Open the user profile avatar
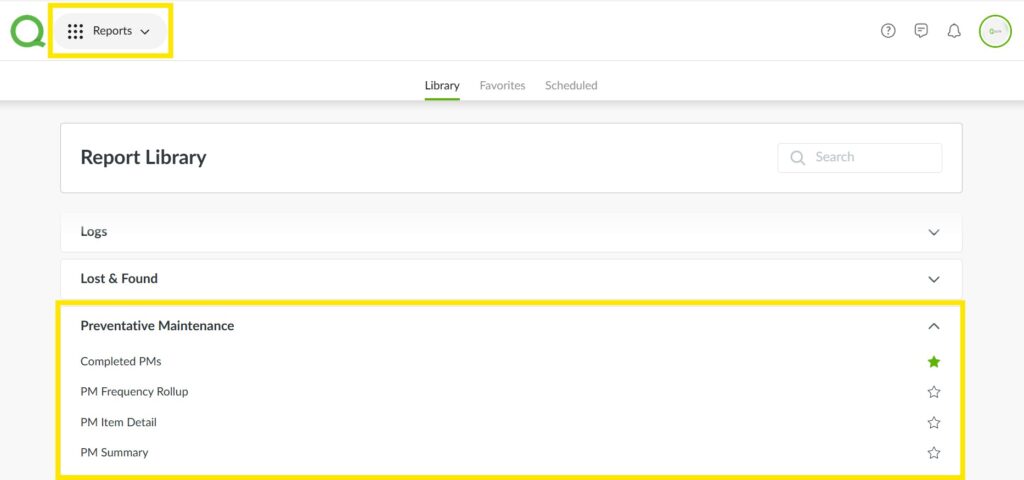 click(995, 31)
